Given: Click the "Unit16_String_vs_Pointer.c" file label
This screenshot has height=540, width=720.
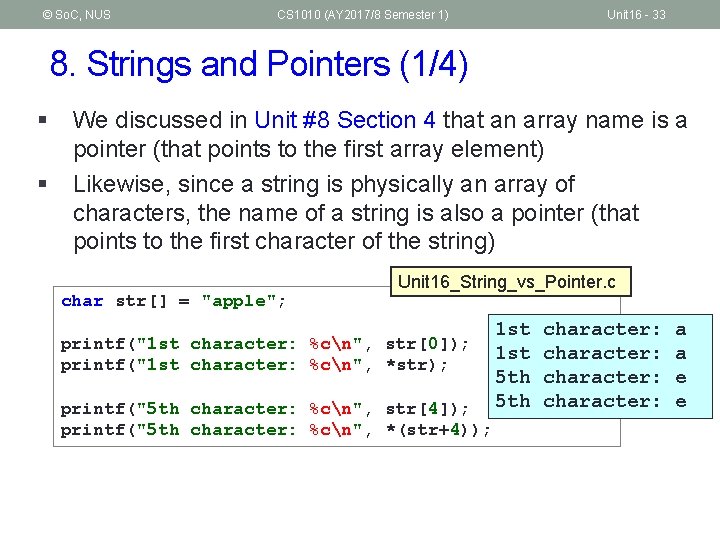Looking at the screenshot, I should [511, 281].
